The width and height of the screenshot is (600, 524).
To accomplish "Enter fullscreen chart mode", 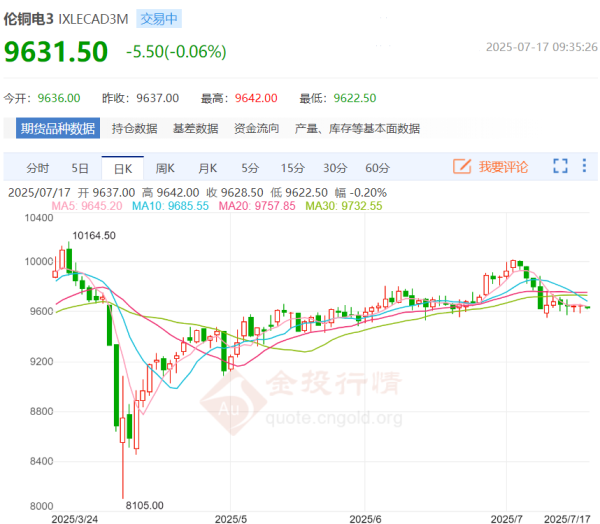I will [560, 167].
